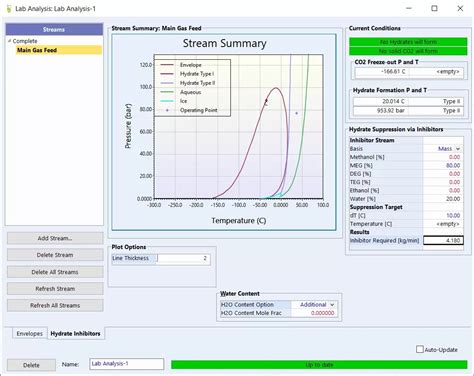
Task: Click Delete All Streams button
Action: [x=55, y=272]
